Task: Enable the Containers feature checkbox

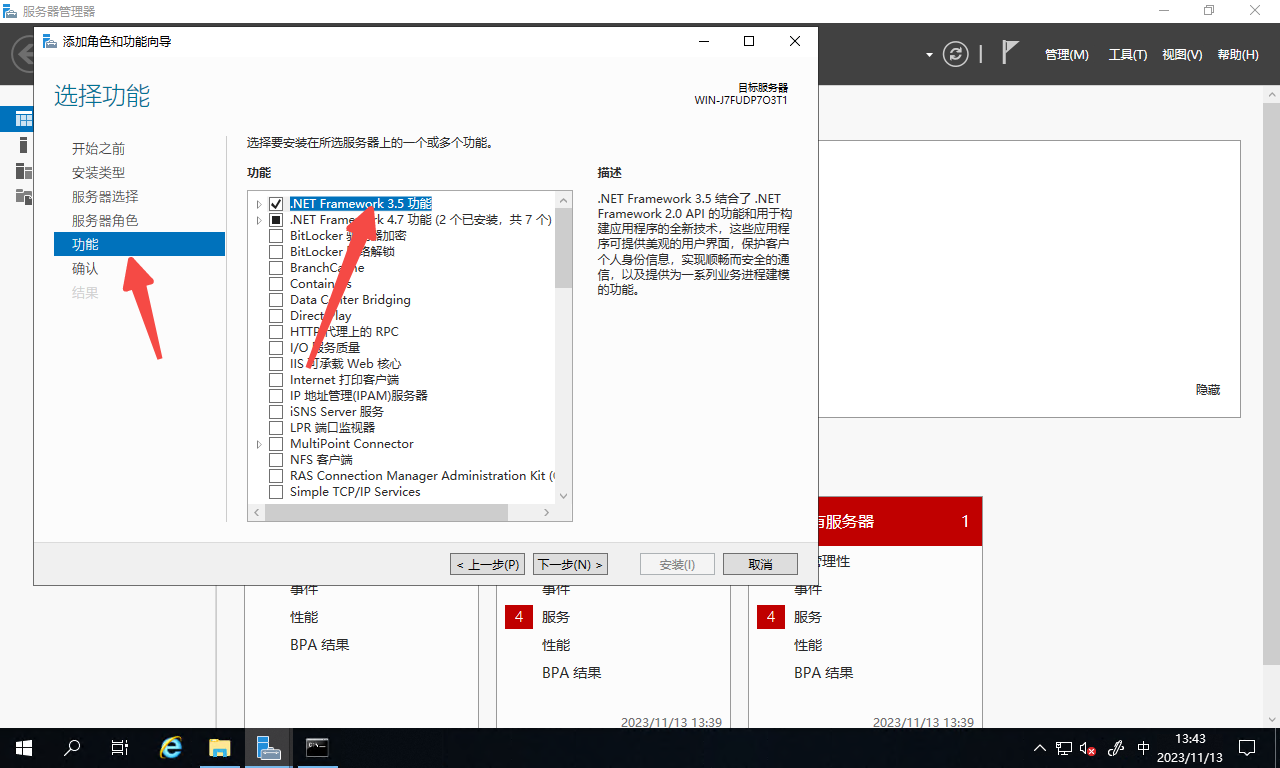Action: coord(276,284)
